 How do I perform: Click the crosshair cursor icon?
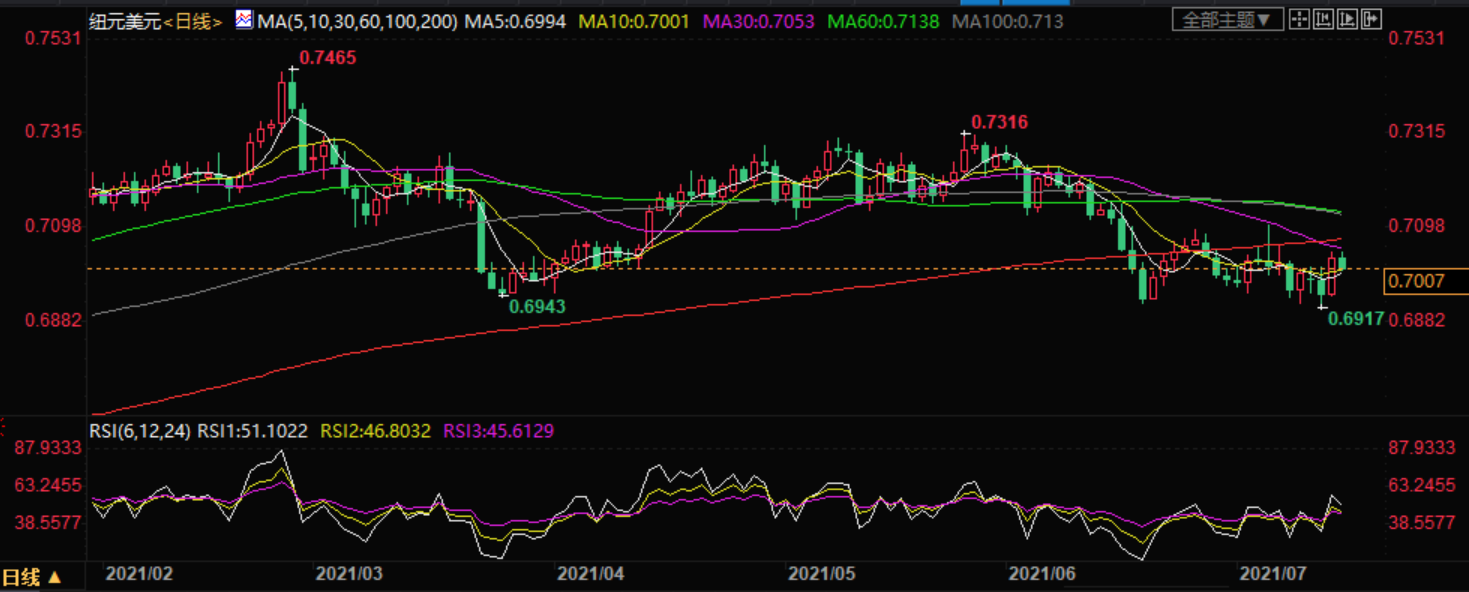[1298, 19]
